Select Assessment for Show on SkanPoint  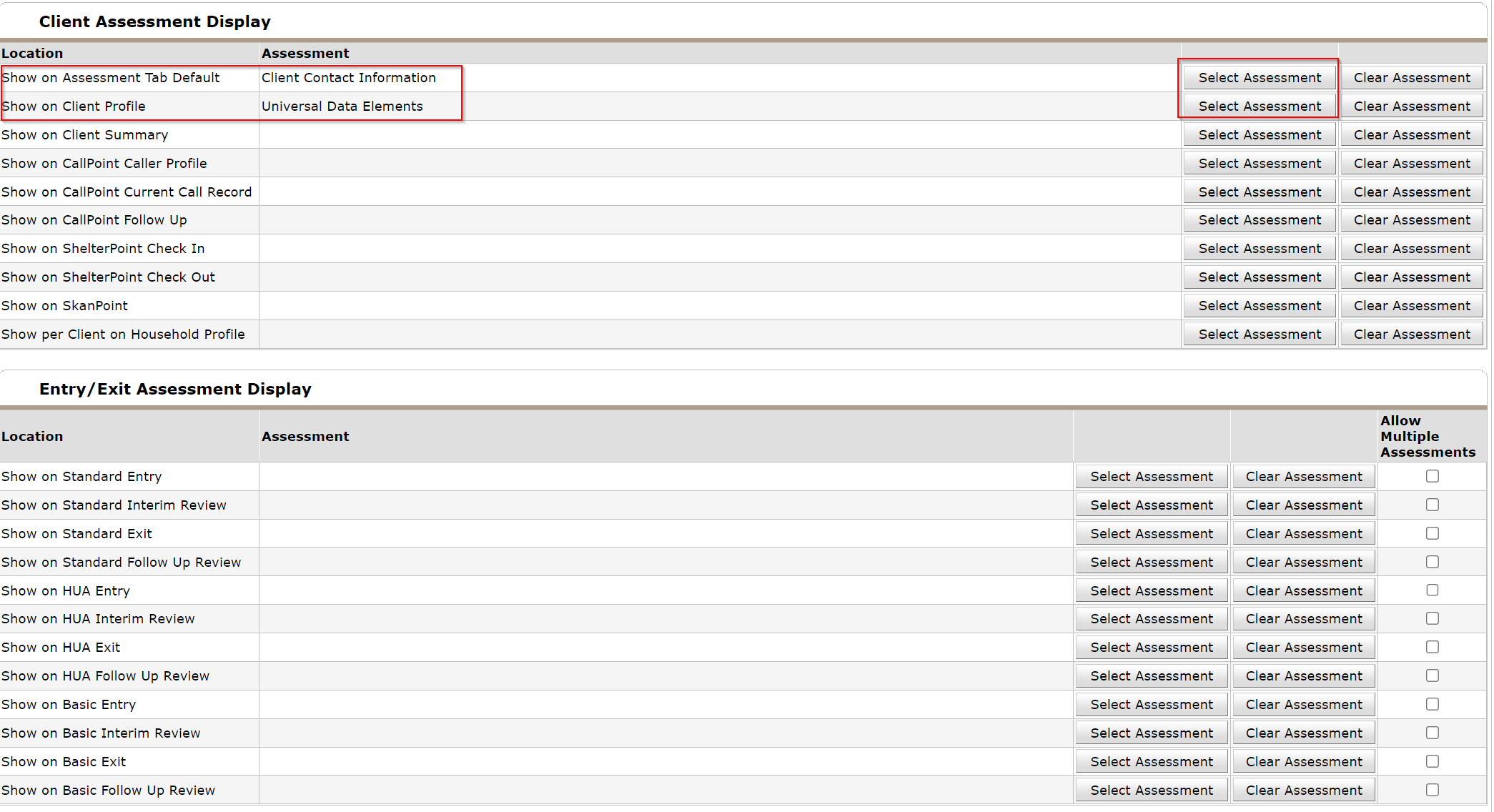[x=1259, y=305]
